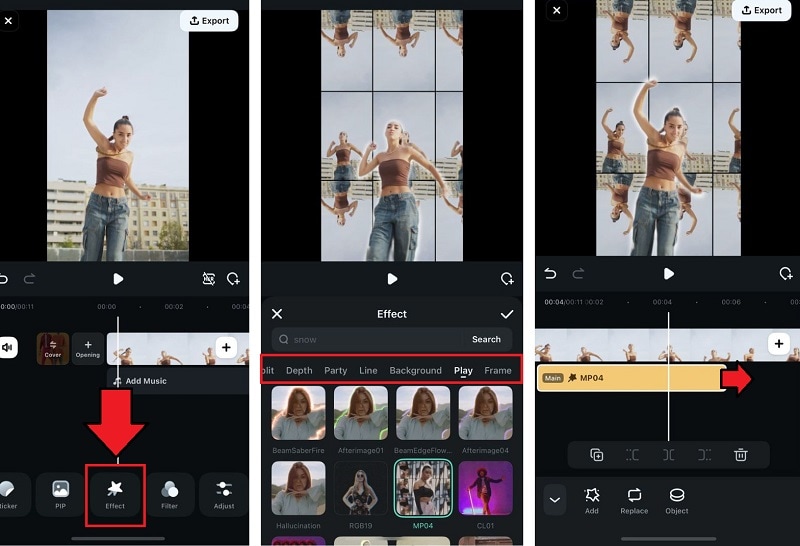The image size is (800, 546).
Task: Duplicate the selected effect clip
Action: (596, 455)
